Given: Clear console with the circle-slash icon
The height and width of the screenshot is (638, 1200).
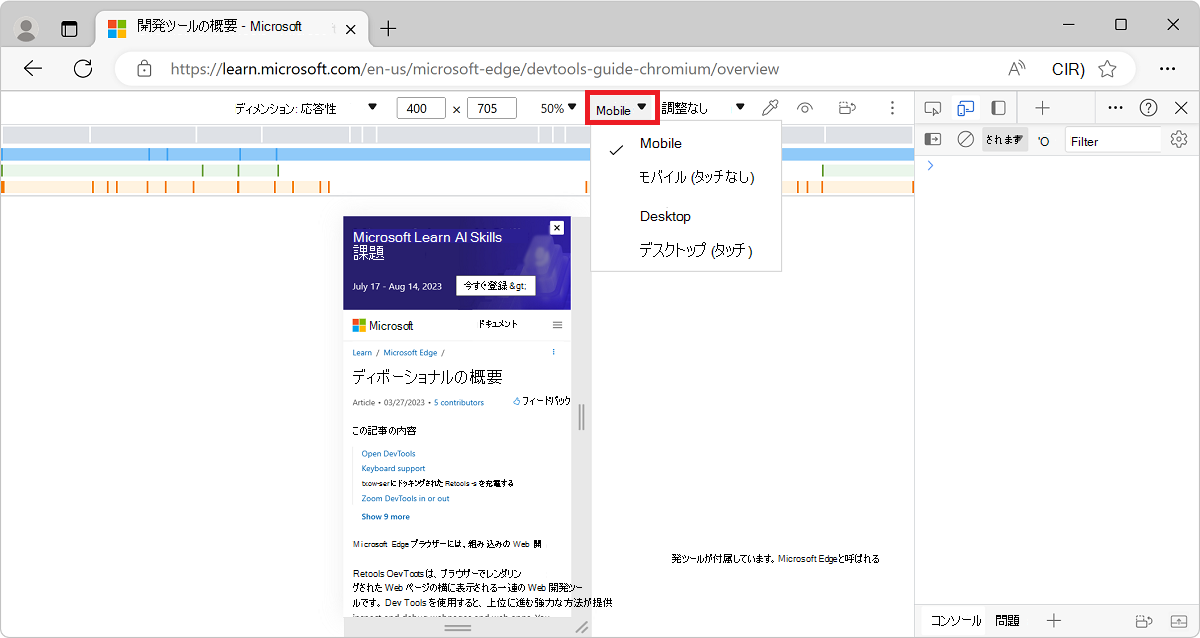Looking at the screenshot, I should 965,140.
